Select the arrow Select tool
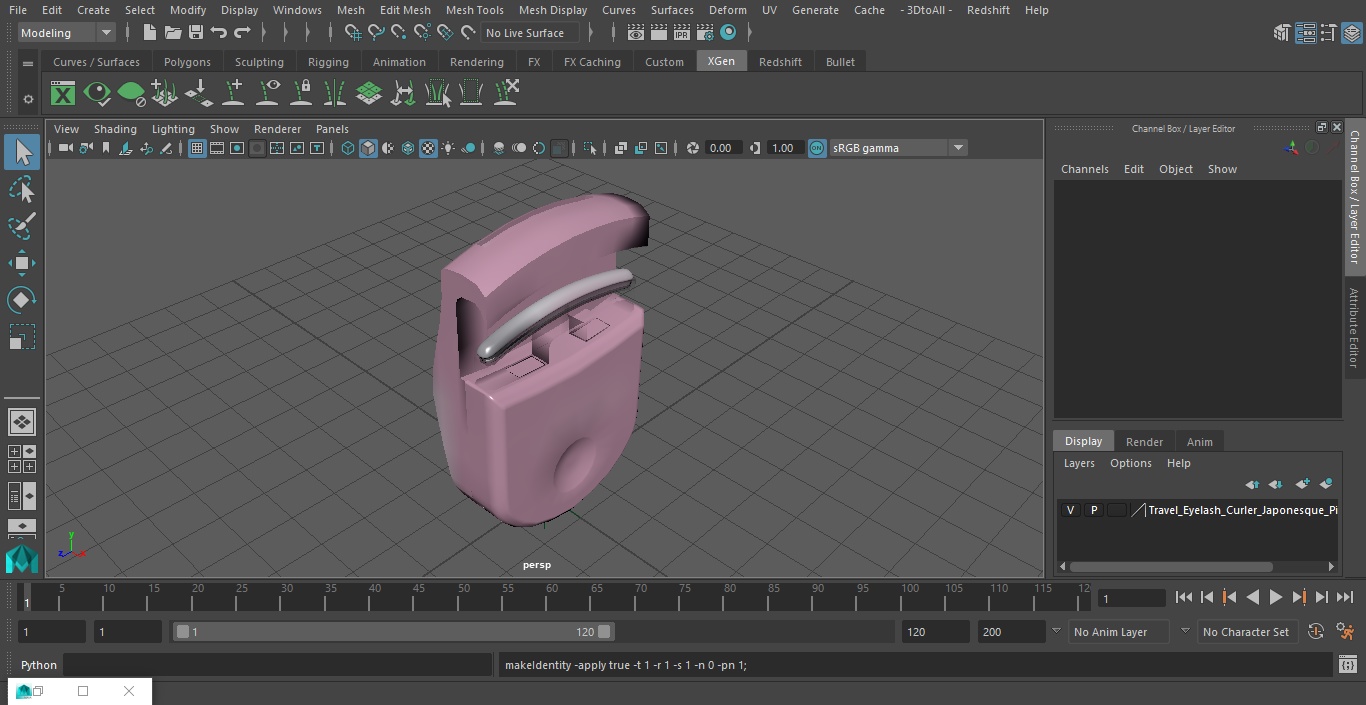 pos(22,152)
